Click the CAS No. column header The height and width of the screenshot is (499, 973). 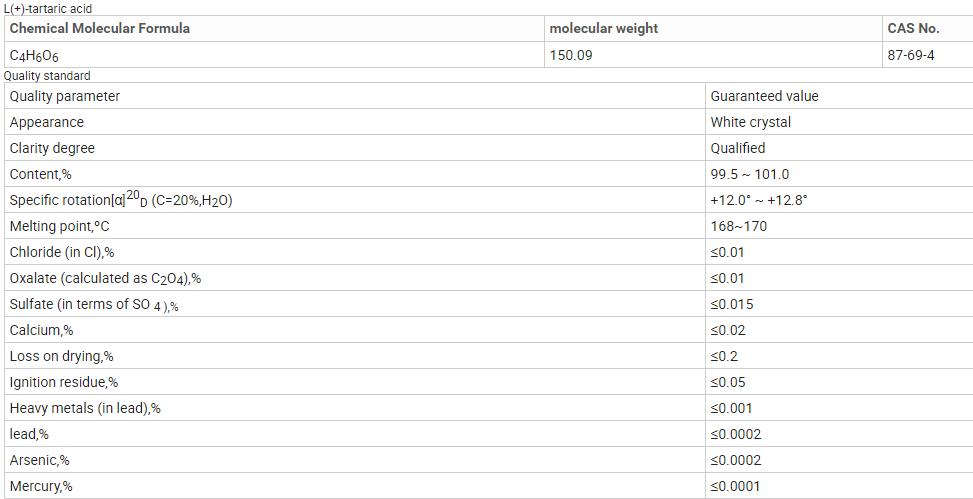(913, 28)
